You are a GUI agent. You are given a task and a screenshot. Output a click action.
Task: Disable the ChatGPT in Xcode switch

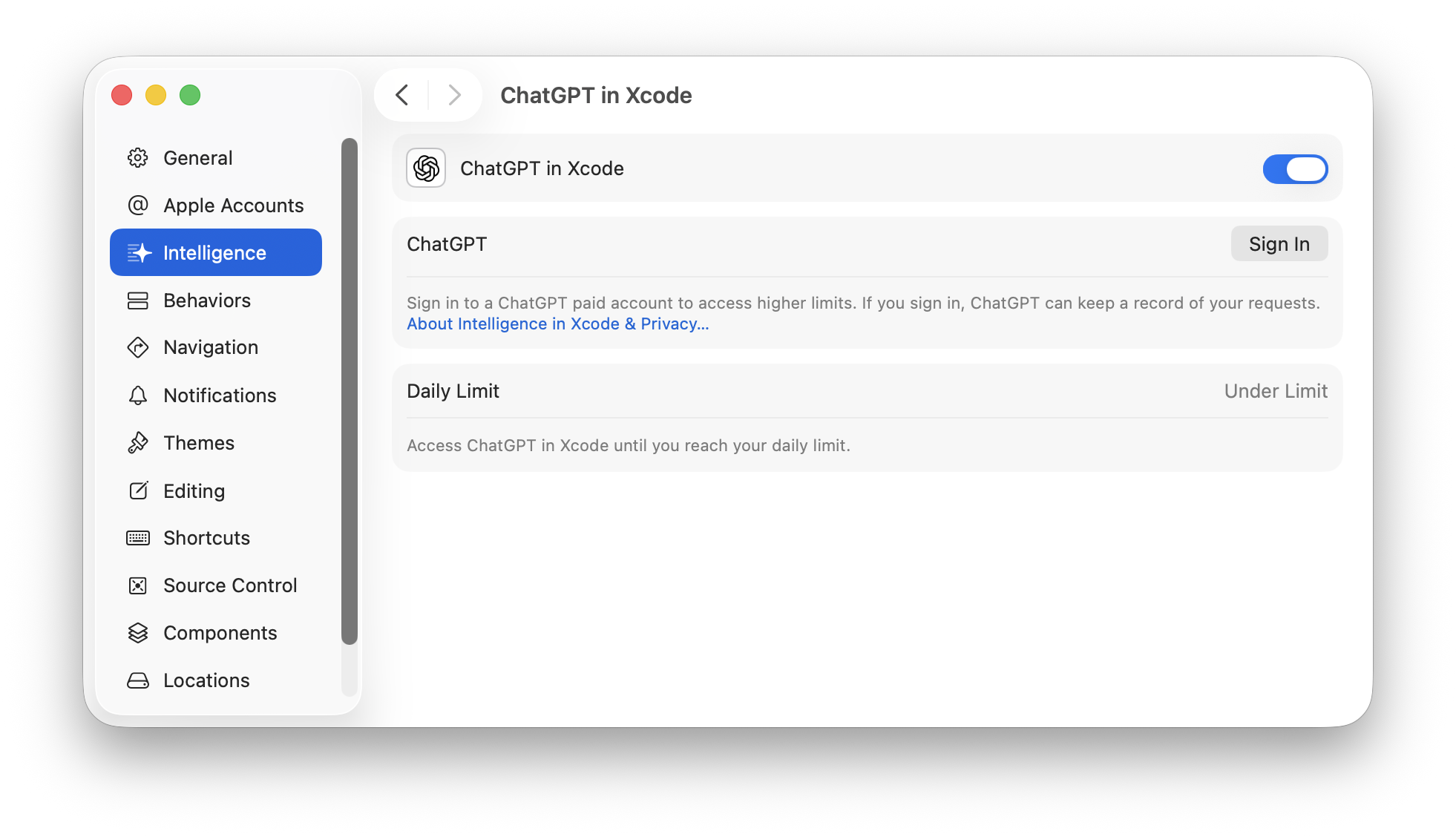[x=1295, y=169]
